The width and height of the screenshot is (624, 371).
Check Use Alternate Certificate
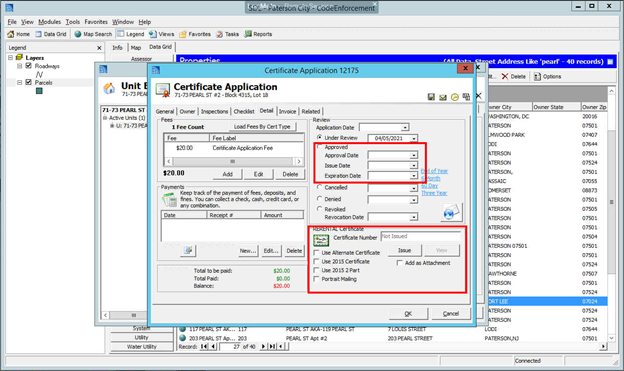point(316,253)
